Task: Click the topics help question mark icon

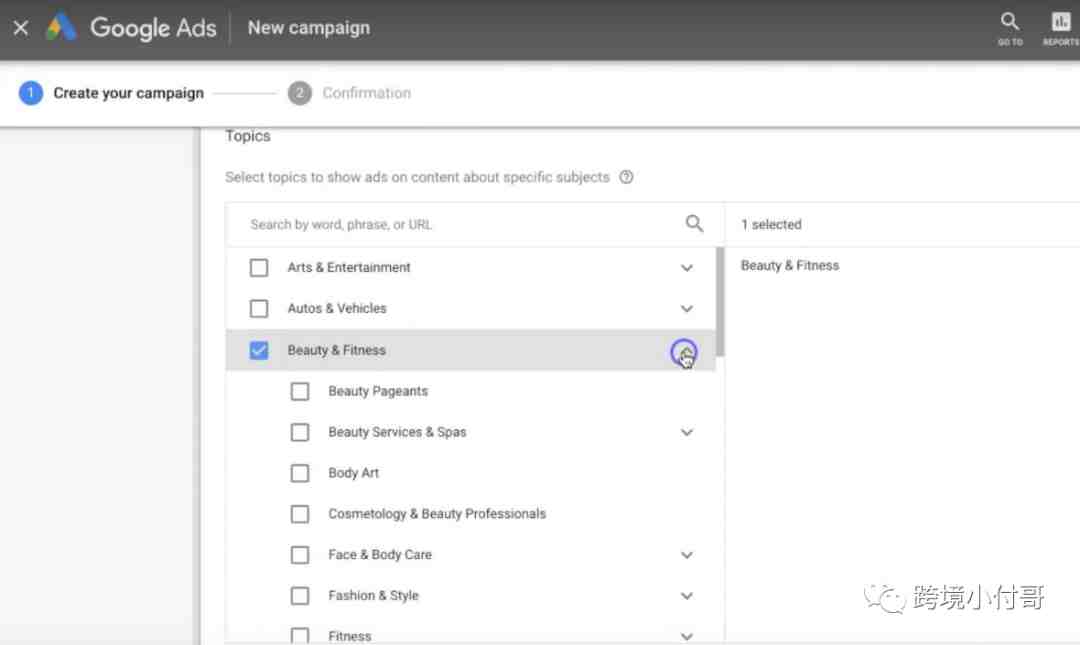Action: pyautogui.click(x=626, y=177)
